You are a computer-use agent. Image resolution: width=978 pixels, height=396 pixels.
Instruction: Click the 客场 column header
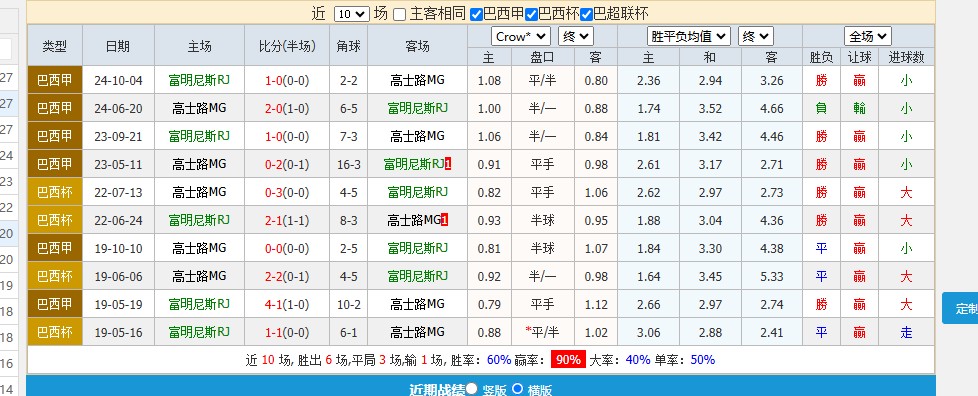coord(417,46)
